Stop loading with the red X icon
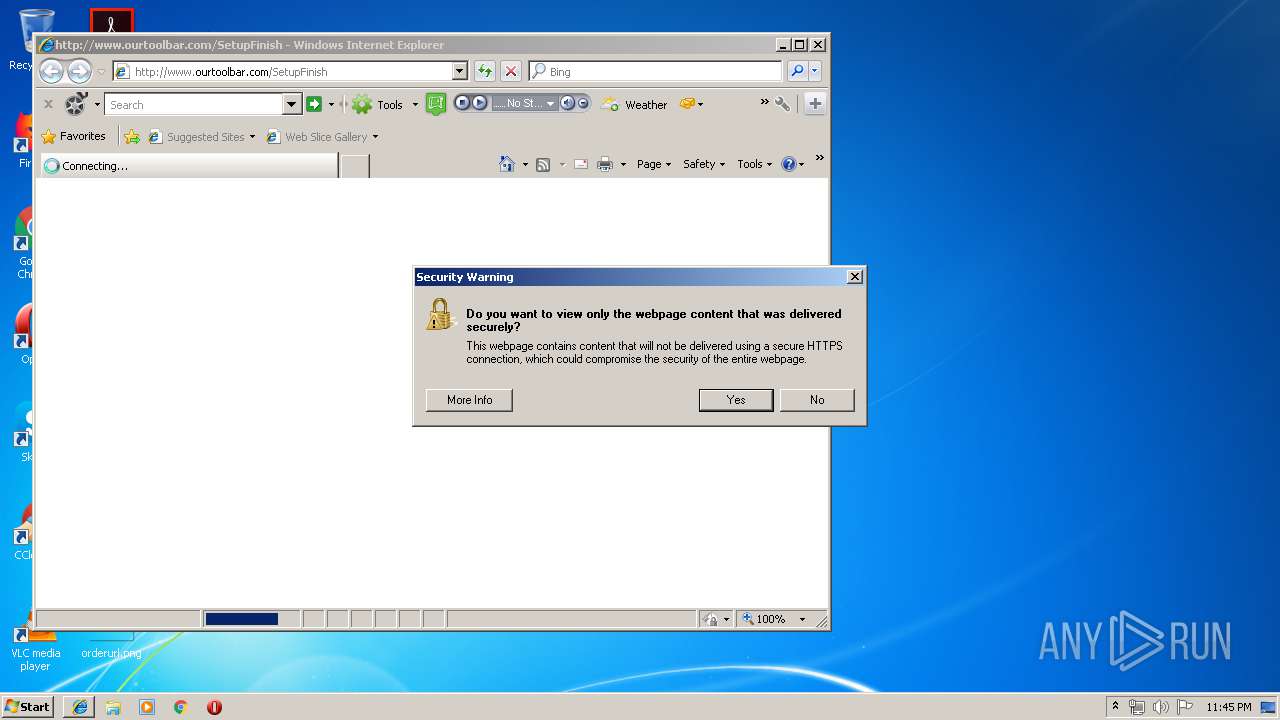 (x=511, y=71)
